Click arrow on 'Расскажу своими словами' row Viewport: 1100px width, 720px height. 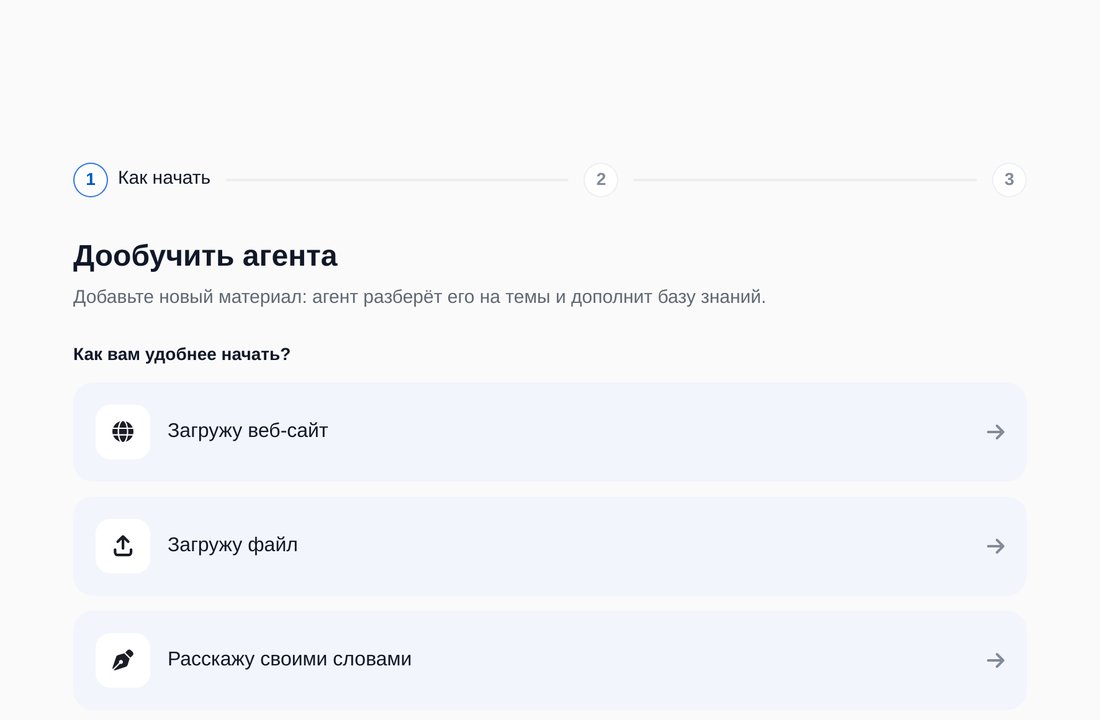coord(995,660)
